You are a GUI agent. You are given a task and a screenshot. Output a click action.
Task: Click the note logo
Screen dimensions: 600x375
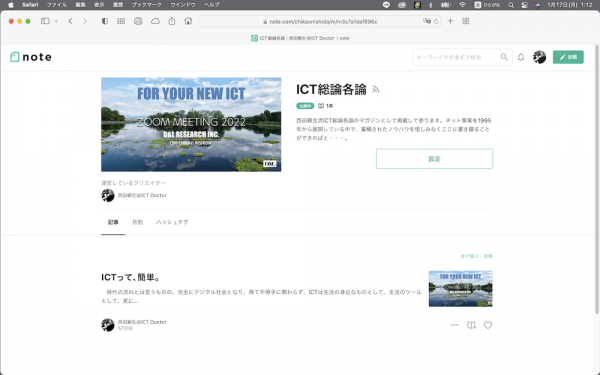pos(31,57)
